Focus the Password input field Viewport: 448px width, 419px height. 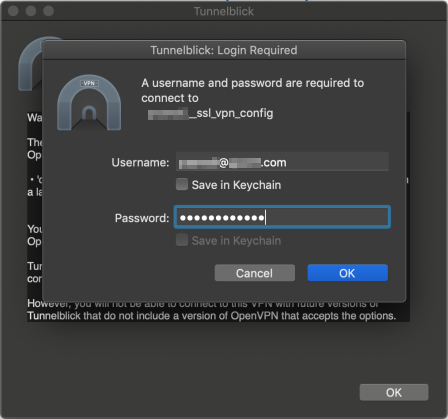coord(282,217)
